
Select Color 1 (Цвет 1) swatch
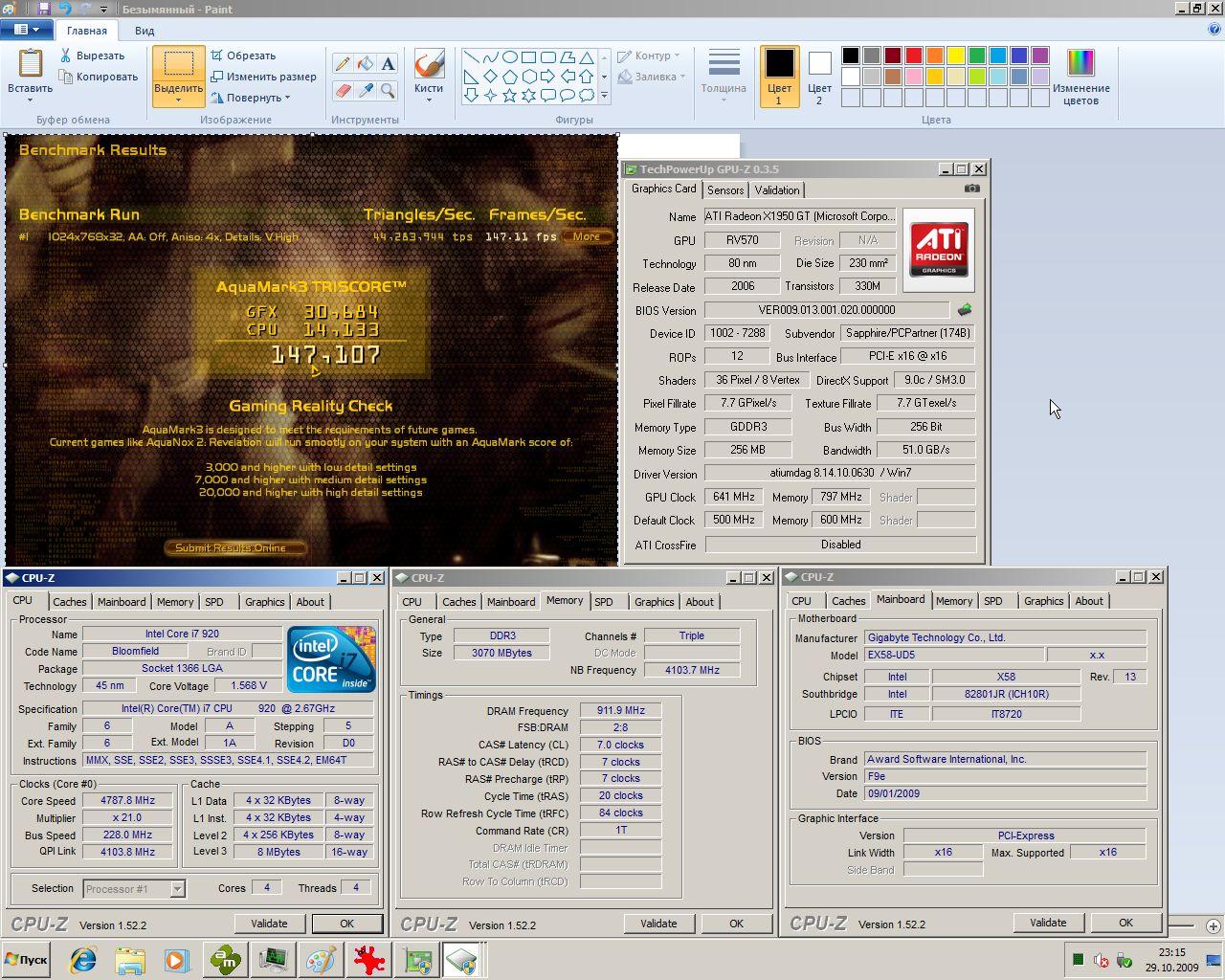(779, 76)
